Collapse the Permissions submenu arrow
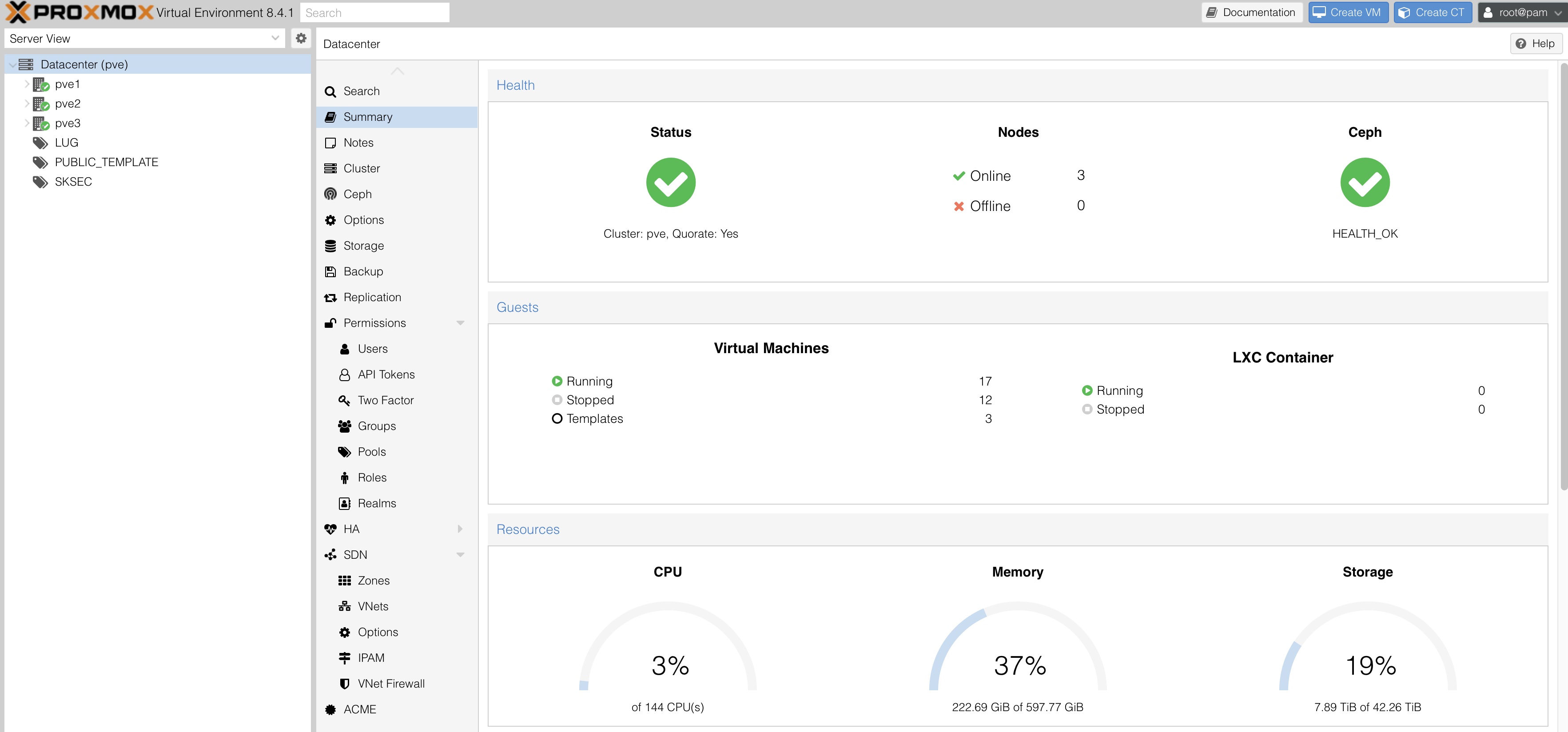Viewport: 1568px width, 732px height. click(460, 323)
